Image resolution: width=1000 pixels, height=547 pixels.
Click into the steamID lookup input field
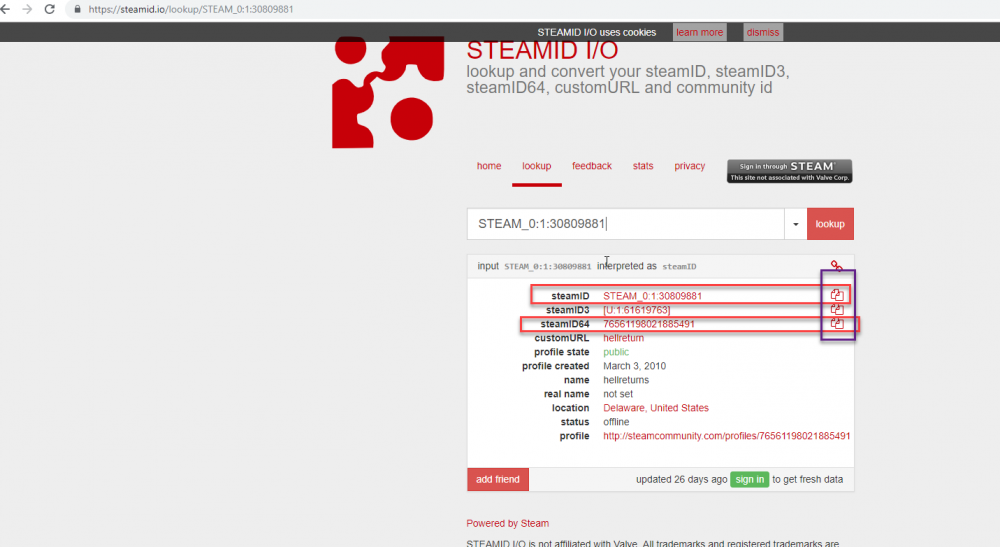(626, 224)
